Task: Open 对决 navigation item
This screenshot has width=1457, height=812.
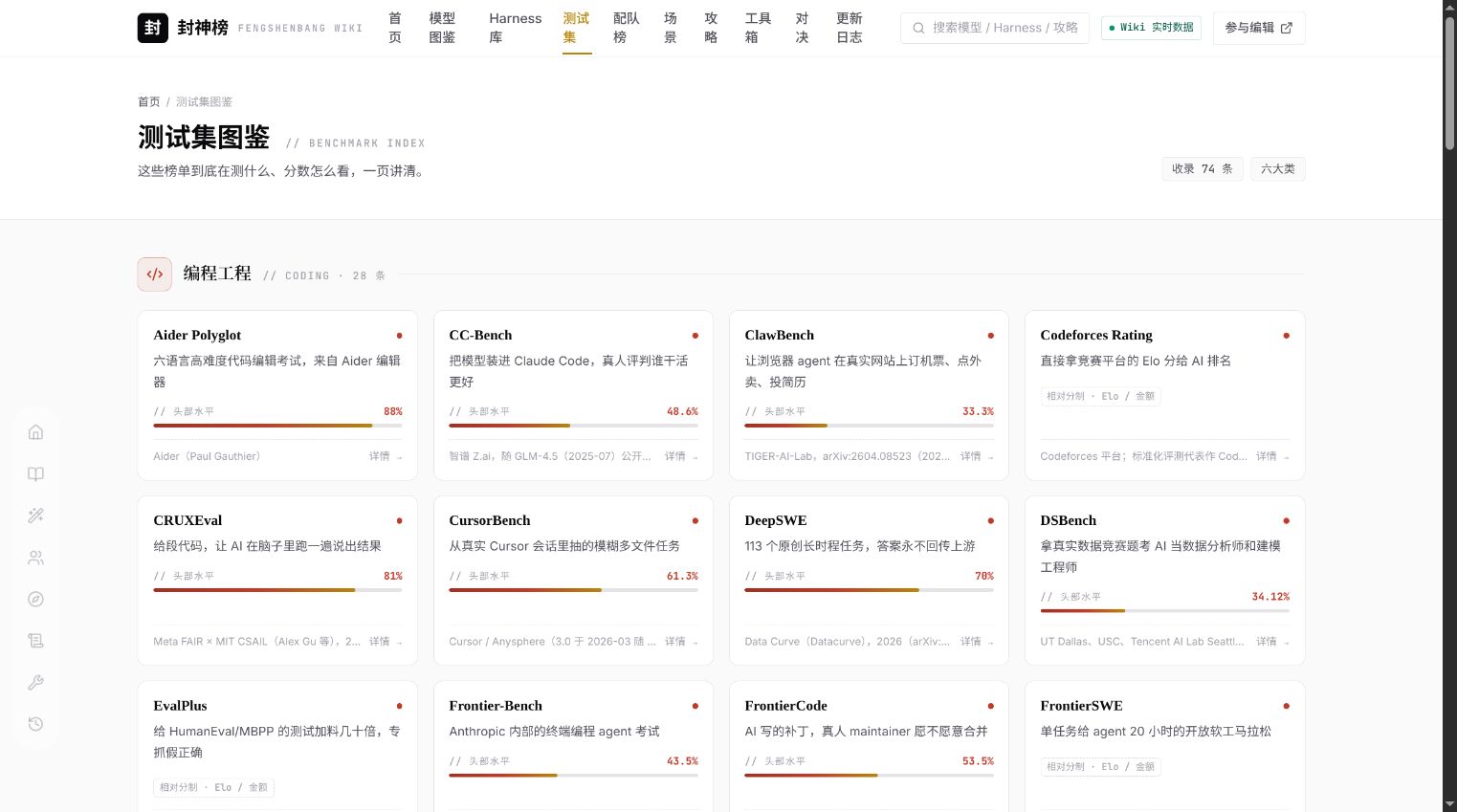Action: coord(802,28)
